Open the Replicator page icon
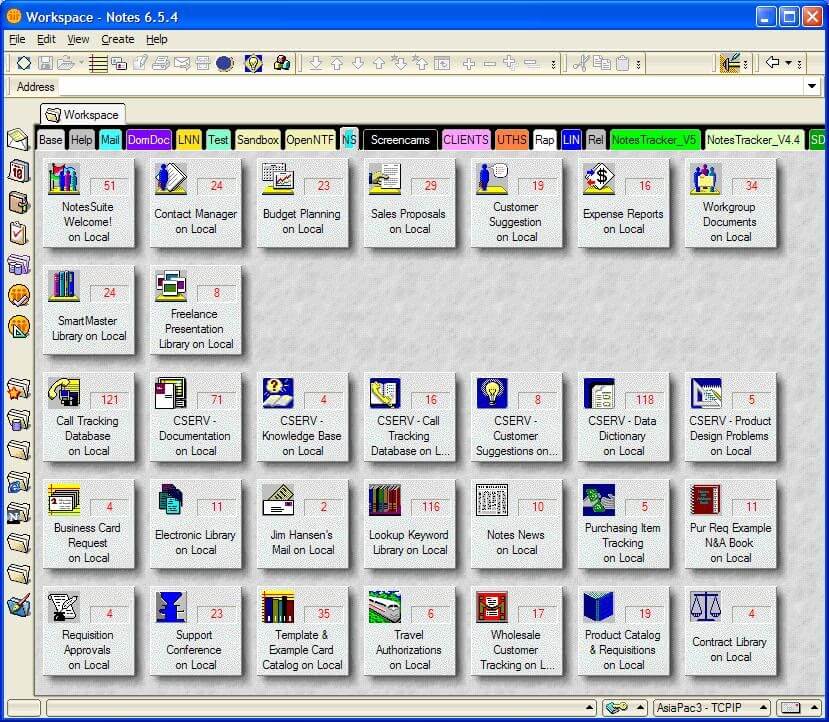829x722 pixels. pos(17,265)
